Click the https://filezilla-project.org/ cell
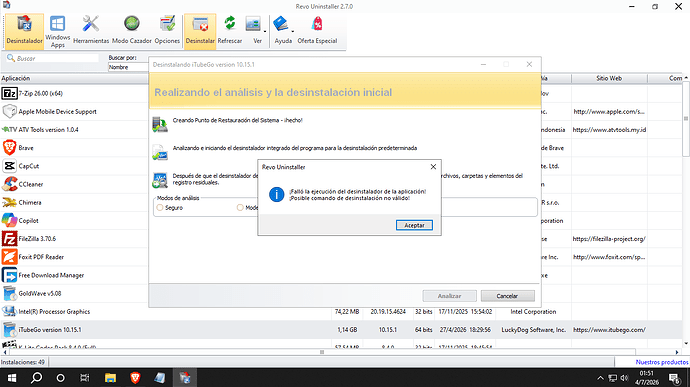The width and height of the screenshot is (690, 387). [609, 239]
